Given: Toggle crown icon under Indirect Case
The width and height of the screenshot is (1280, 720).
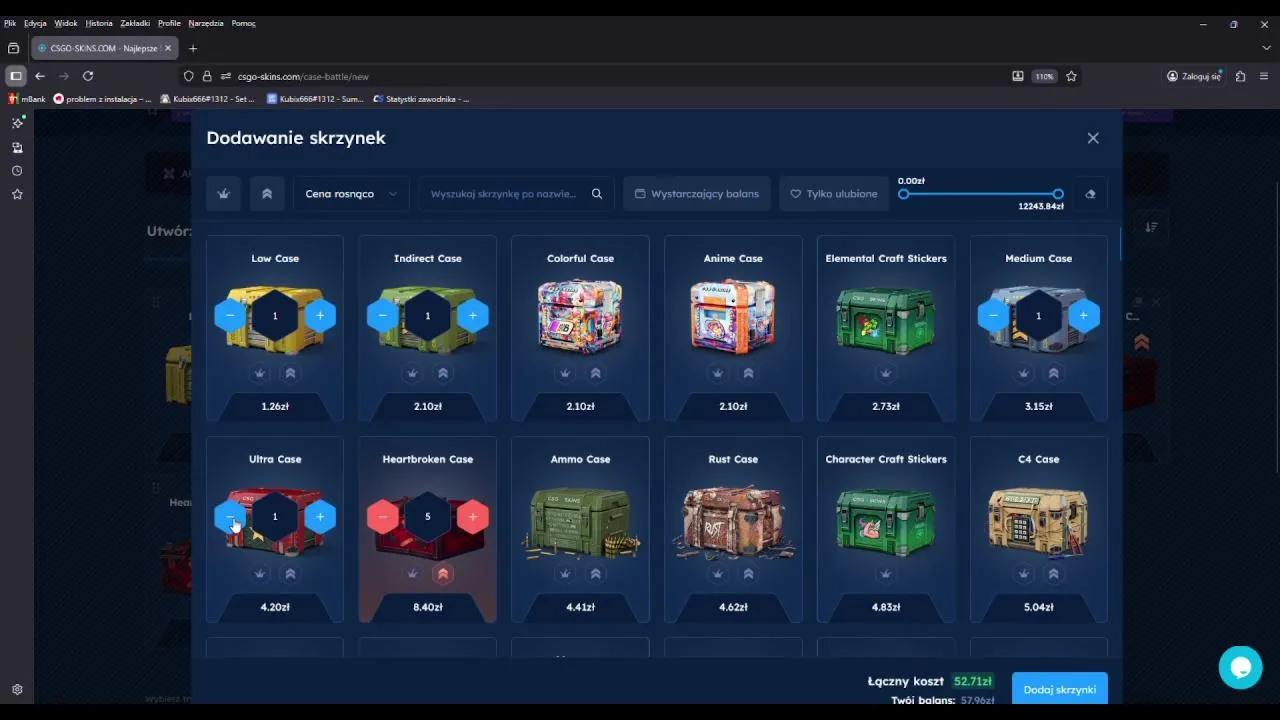Looking at the screenshot, I should (x=412, y=373).
